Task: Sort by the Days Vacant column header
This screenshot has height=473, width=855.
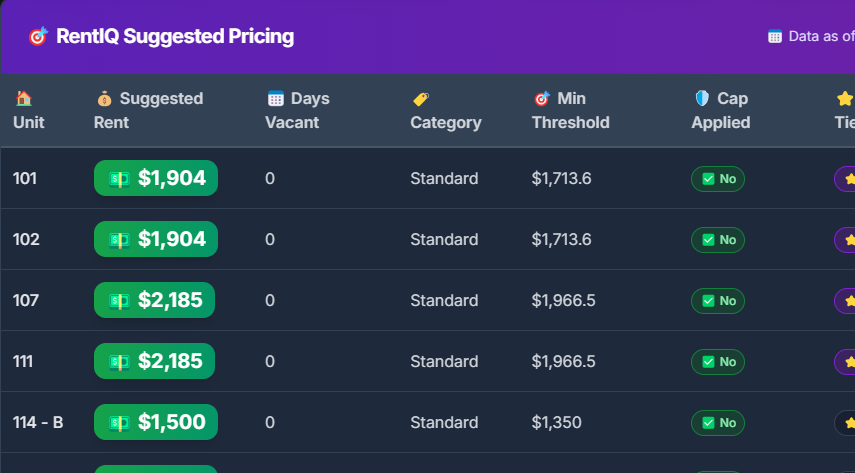Action: point(297,110)
